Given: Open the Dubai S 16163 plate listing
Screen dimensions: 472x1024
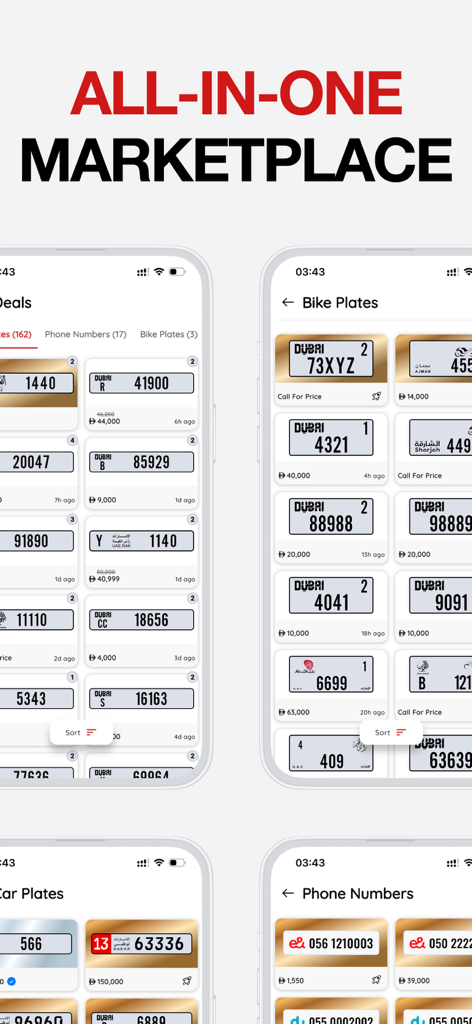Looking at the screenshot, I should tap(142, 710).
